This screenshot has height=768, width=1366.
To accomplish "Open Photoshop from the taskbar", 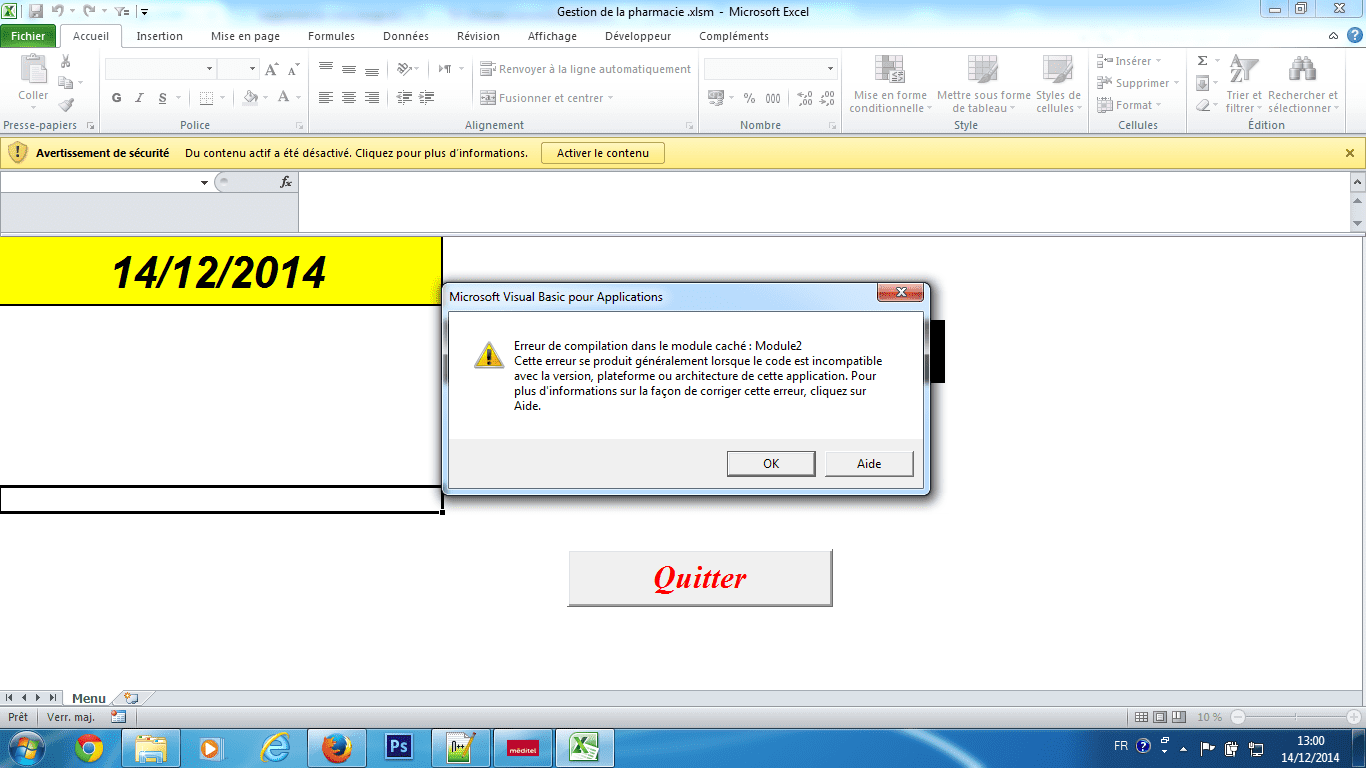I will 399,747.
